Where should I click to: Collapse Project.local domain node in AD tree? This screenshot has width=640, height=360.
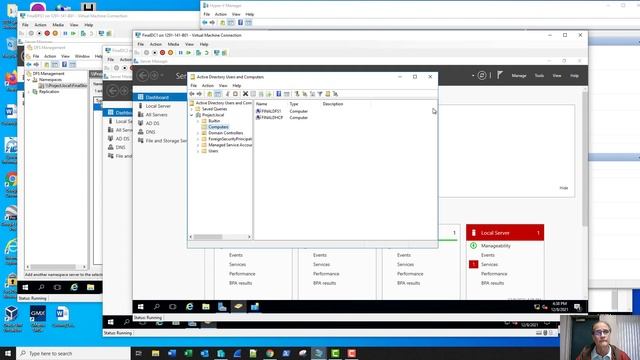[192, 115]
